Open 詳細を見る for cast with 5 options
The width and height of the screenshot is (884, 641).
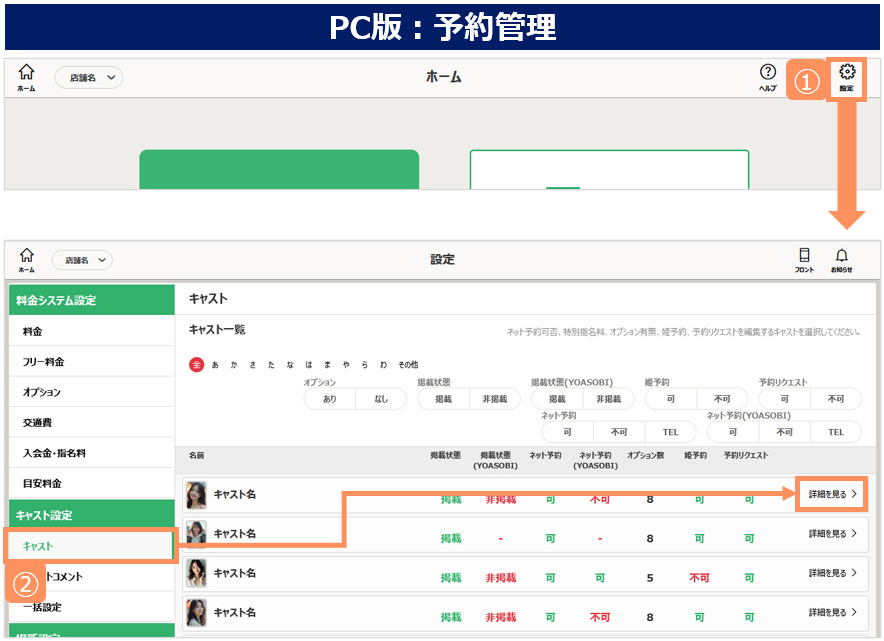832,573
